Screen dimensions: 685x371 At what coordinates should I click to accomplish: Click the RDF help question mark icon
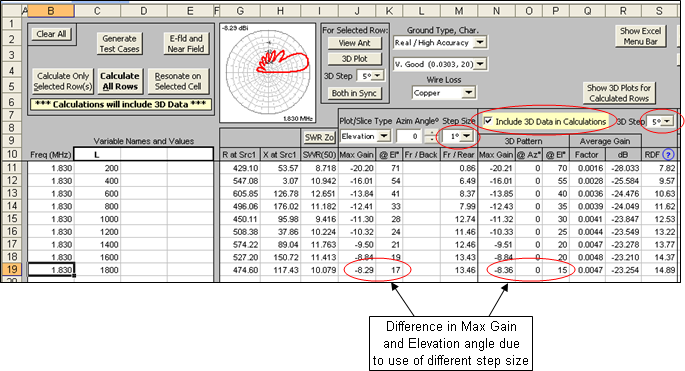pos(668,154)
